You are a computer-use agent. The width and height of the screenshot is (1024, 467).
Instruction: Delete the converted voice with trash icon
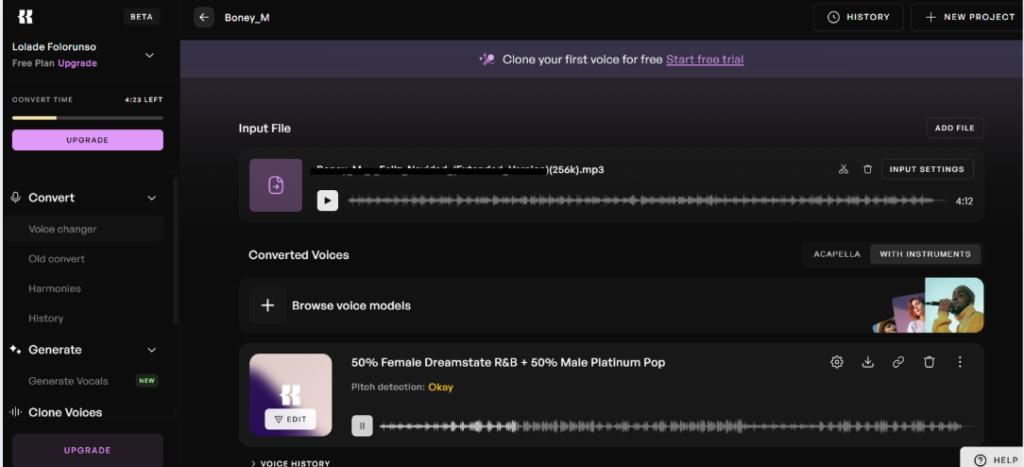pyautogui.click(x=929, y=362)
